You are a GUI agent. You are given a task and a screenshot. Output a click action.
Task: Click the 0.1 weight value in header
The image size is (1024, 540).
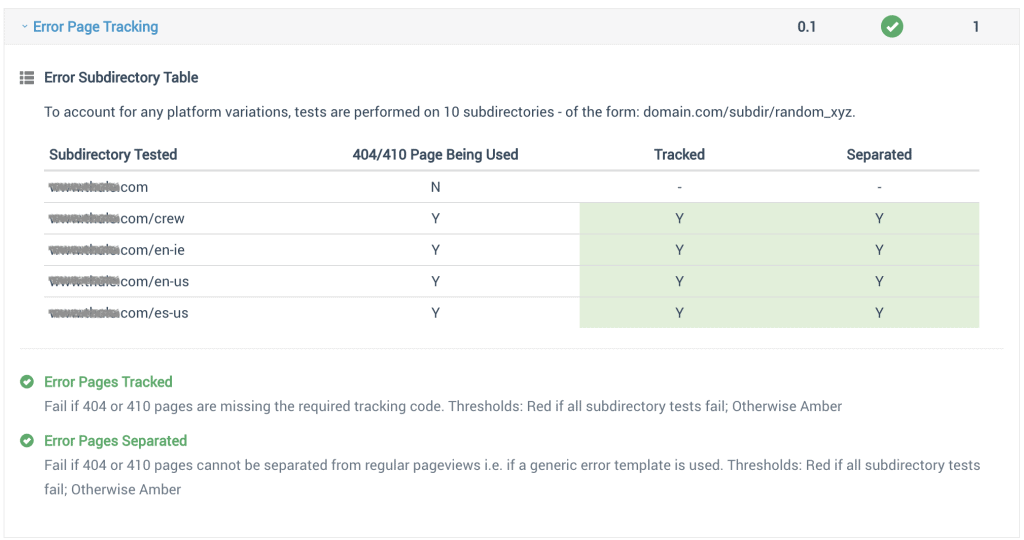pyautogui.click(x=807, y=27)
